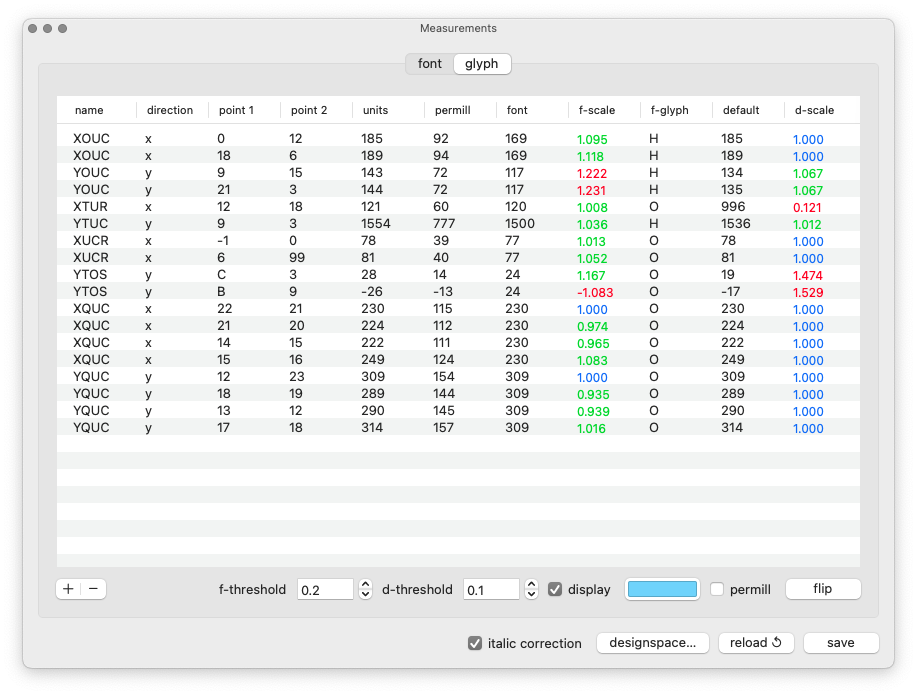
Task: Click the f-threshold stepper arrows
Action: [365, 589]
